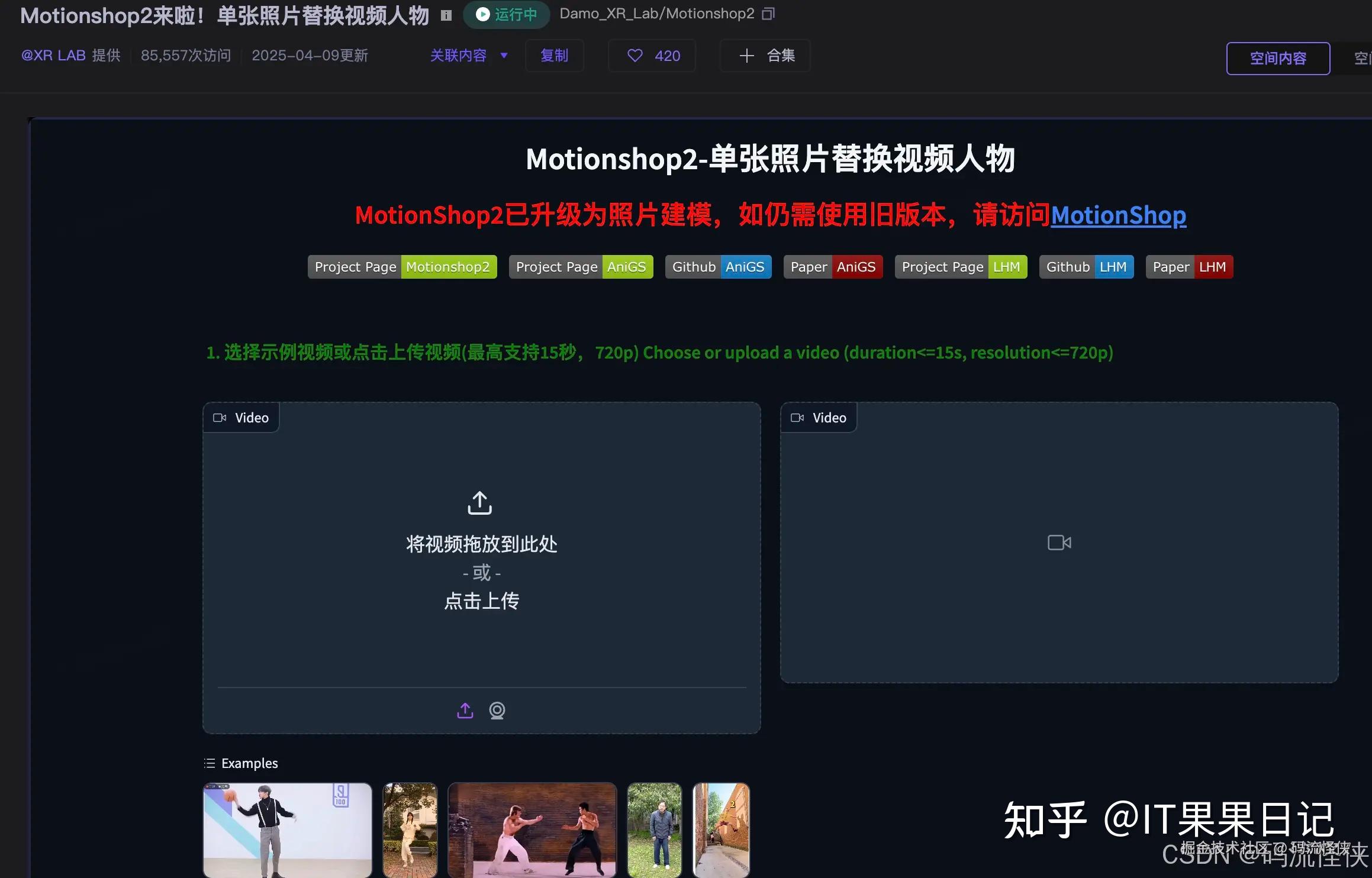Screen dimensions: 1372x878
Task: Open the MotionShop old version link
Action: 1118,215
